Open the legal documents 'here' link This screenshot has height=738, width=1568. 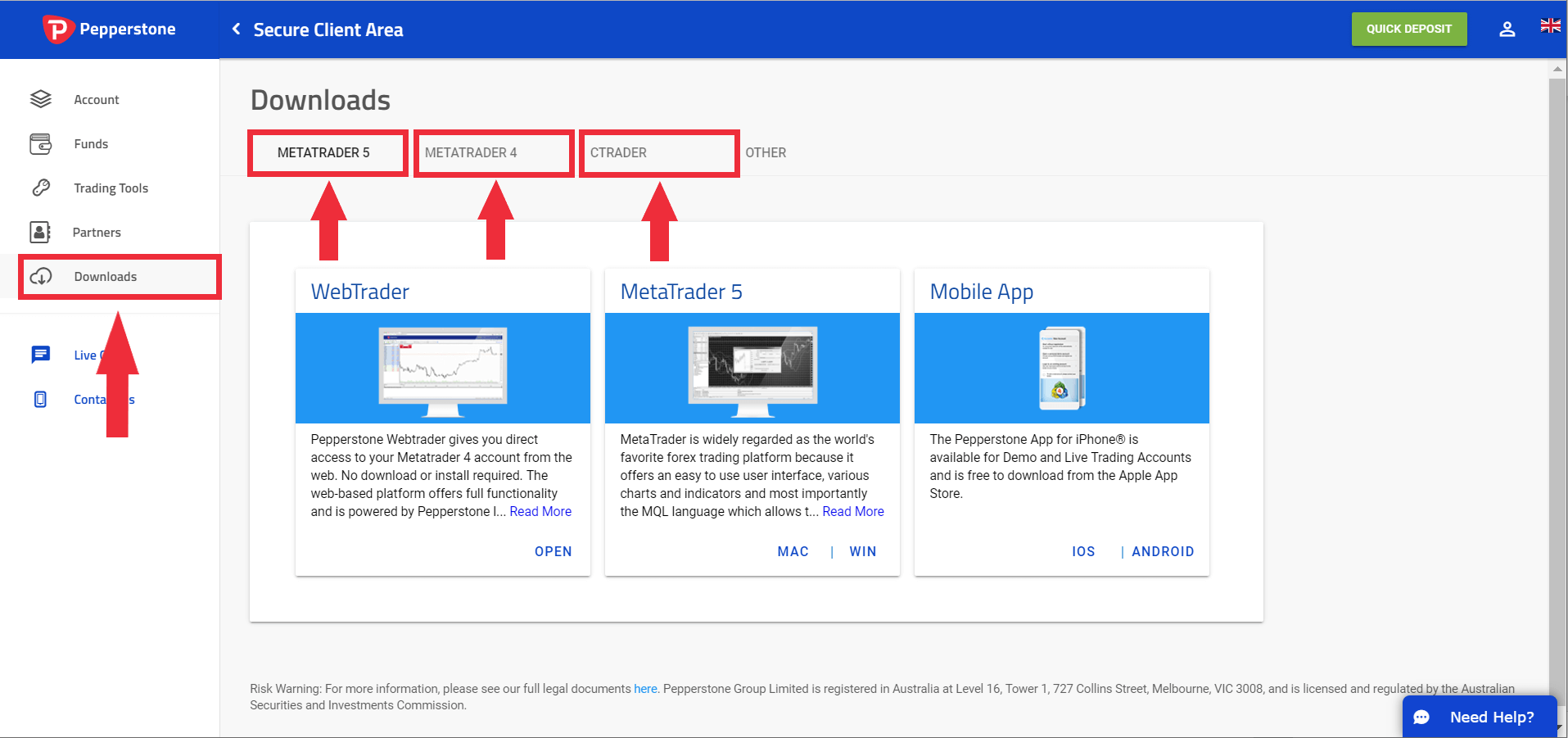tap(645, 689)
